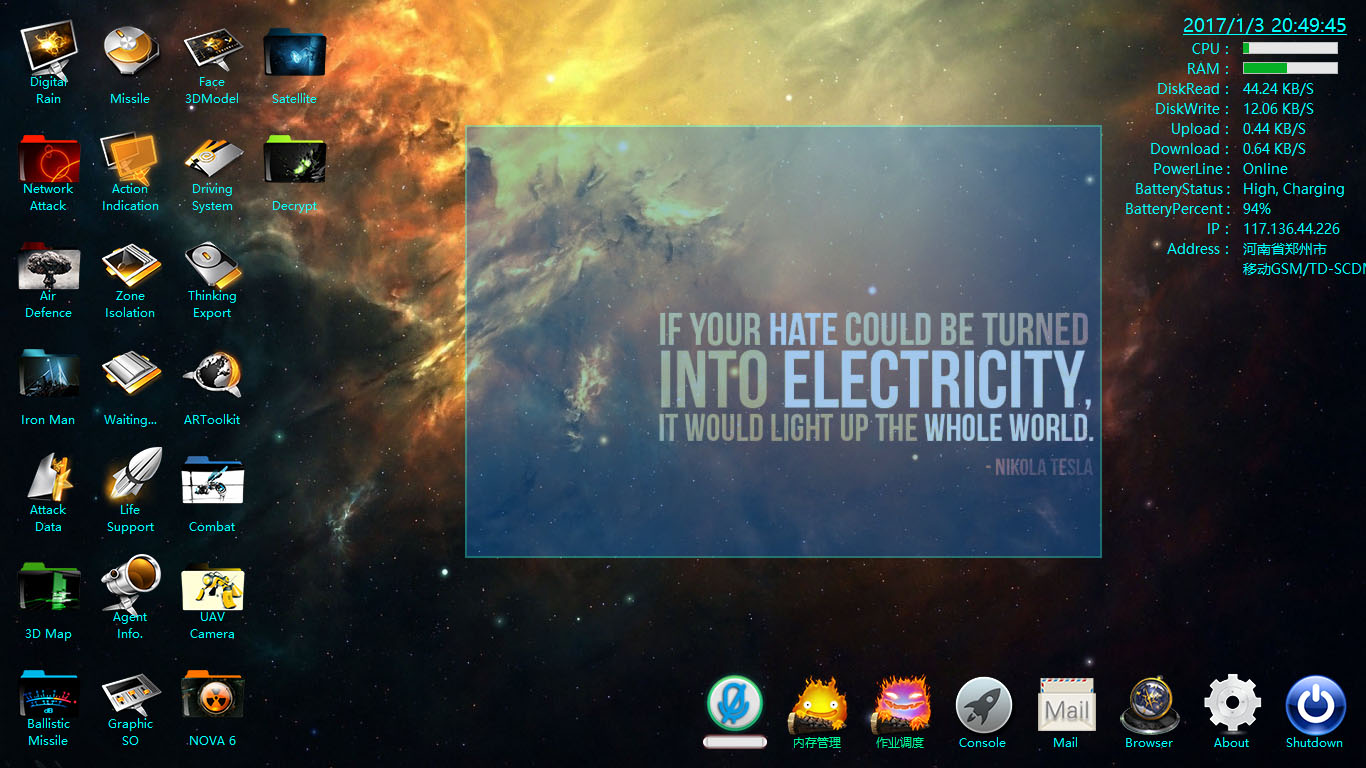This screenshot has height=768, width=1366.
Task: Click the 'High, Charging' battery status
Action: tap(1294, 189)
